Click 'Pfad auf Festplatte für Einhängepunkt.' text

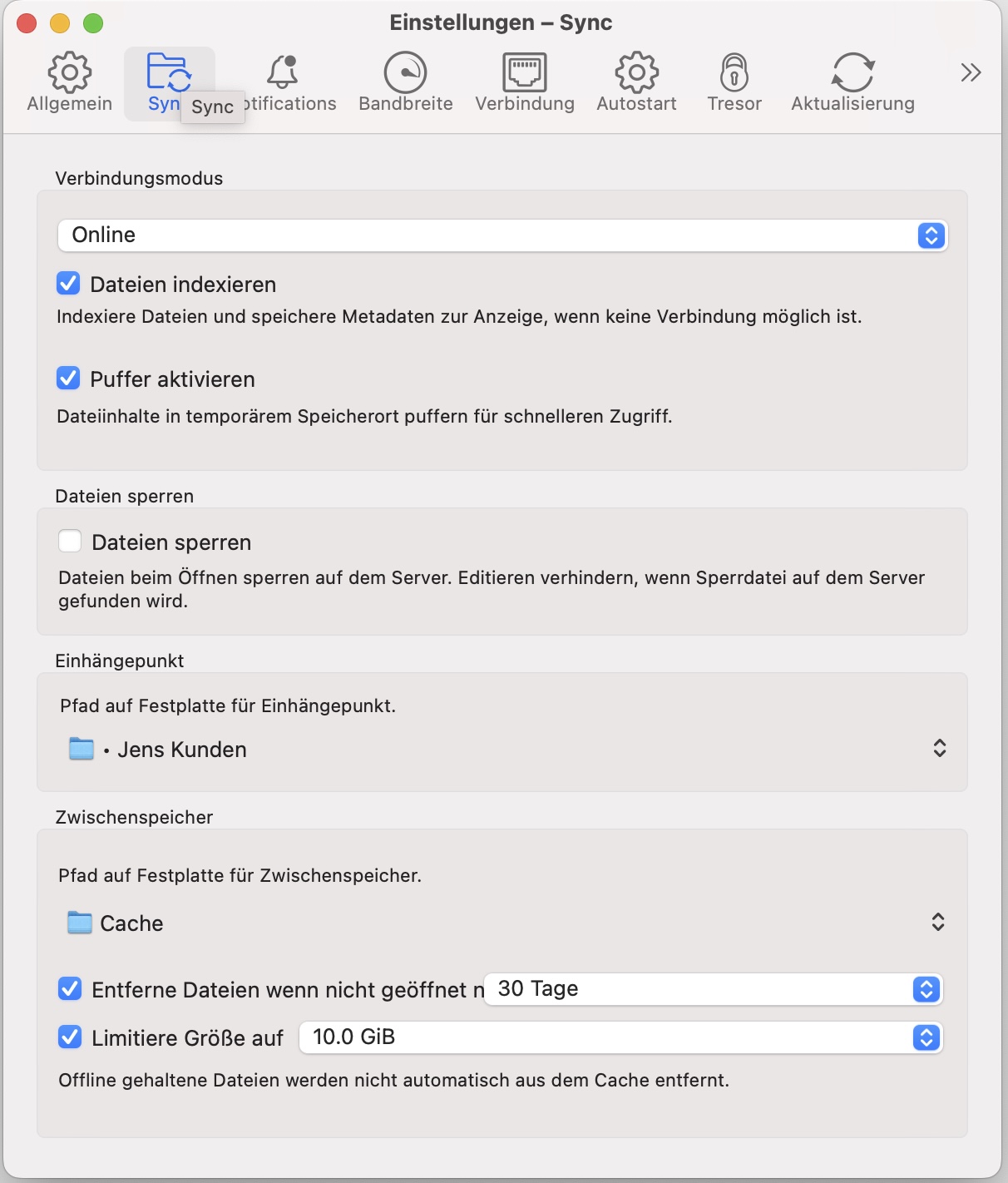point(228,706)
